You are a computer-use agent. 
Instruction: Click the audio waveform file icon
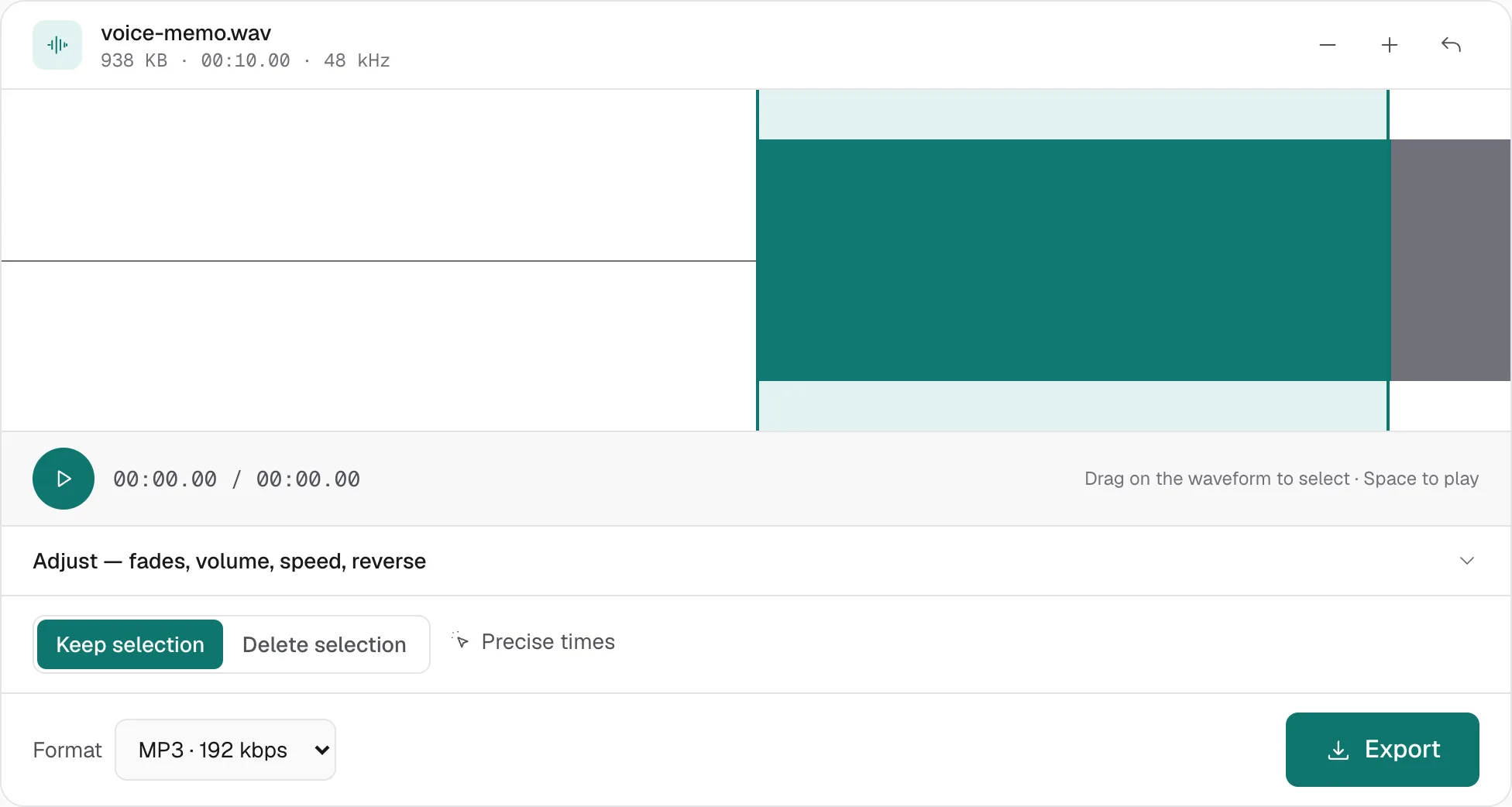[57, 45]
